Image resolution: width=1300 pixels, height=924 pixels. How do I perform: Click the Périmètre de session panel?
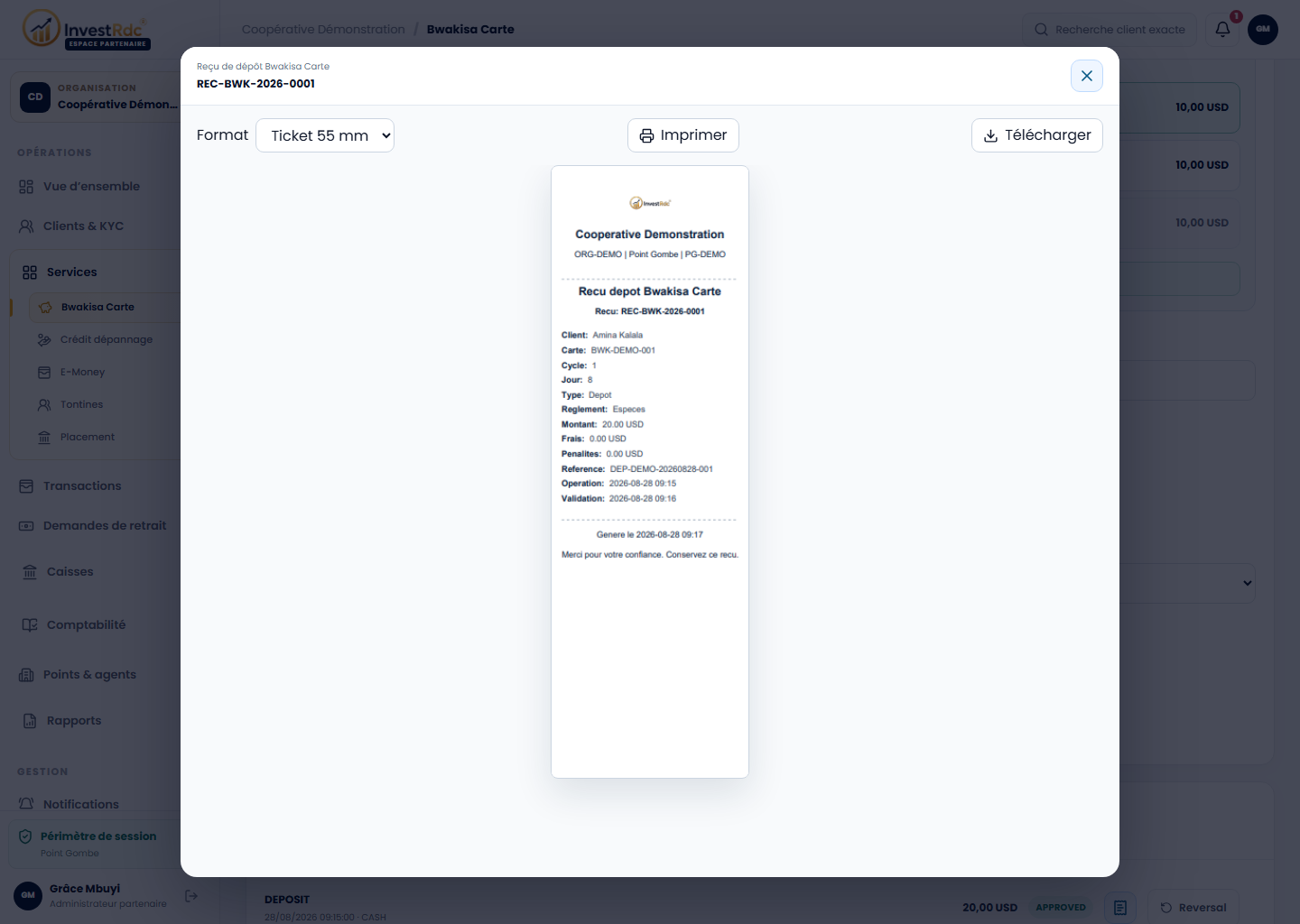pyautogui.click(x=95, y=844)
